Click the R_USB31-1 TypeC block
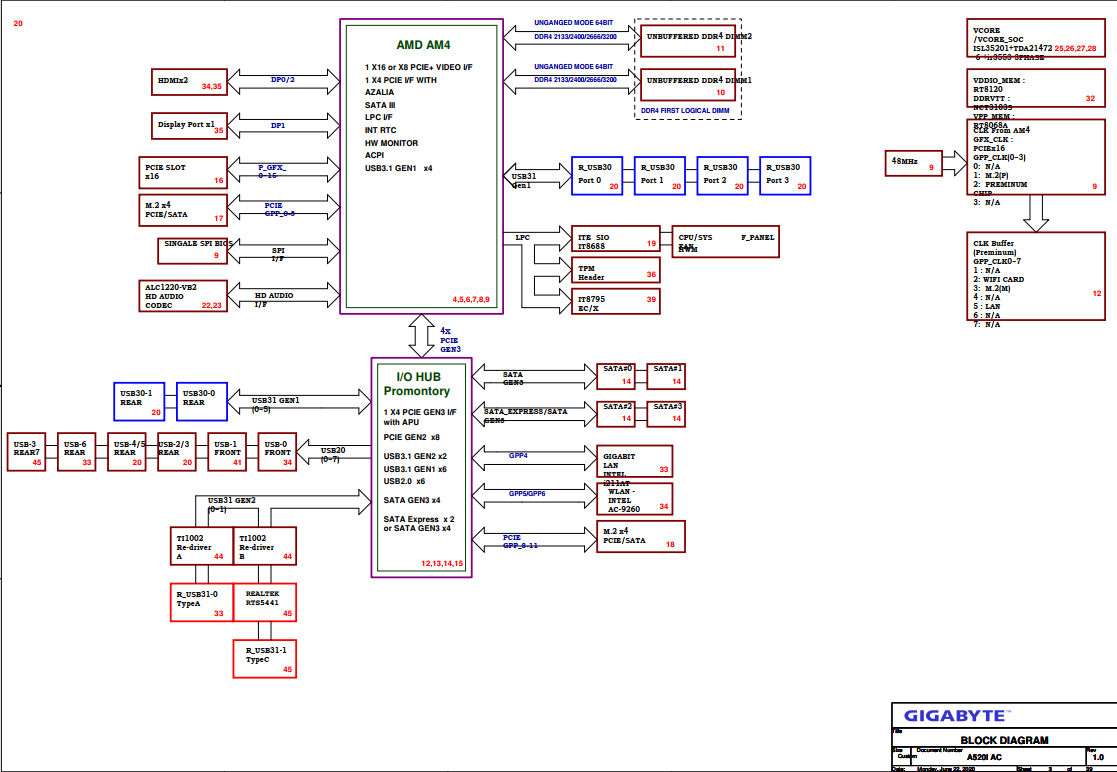This screenshot has height=772, width=1117. [265, 659]
